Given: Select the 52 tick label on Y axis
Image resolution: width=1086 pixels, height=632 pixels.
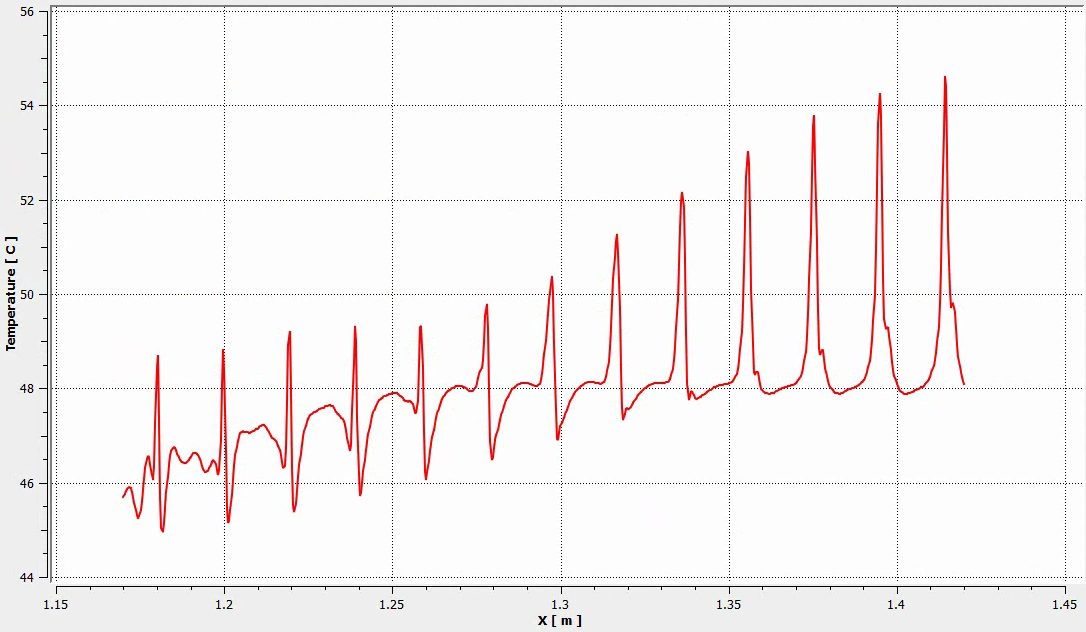Looking at the screenshot, I should click(x=27, y=200).
